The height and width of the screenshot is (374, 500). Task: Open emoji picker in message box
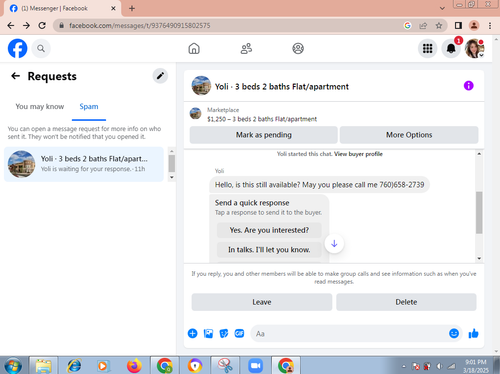click(454, 333)
